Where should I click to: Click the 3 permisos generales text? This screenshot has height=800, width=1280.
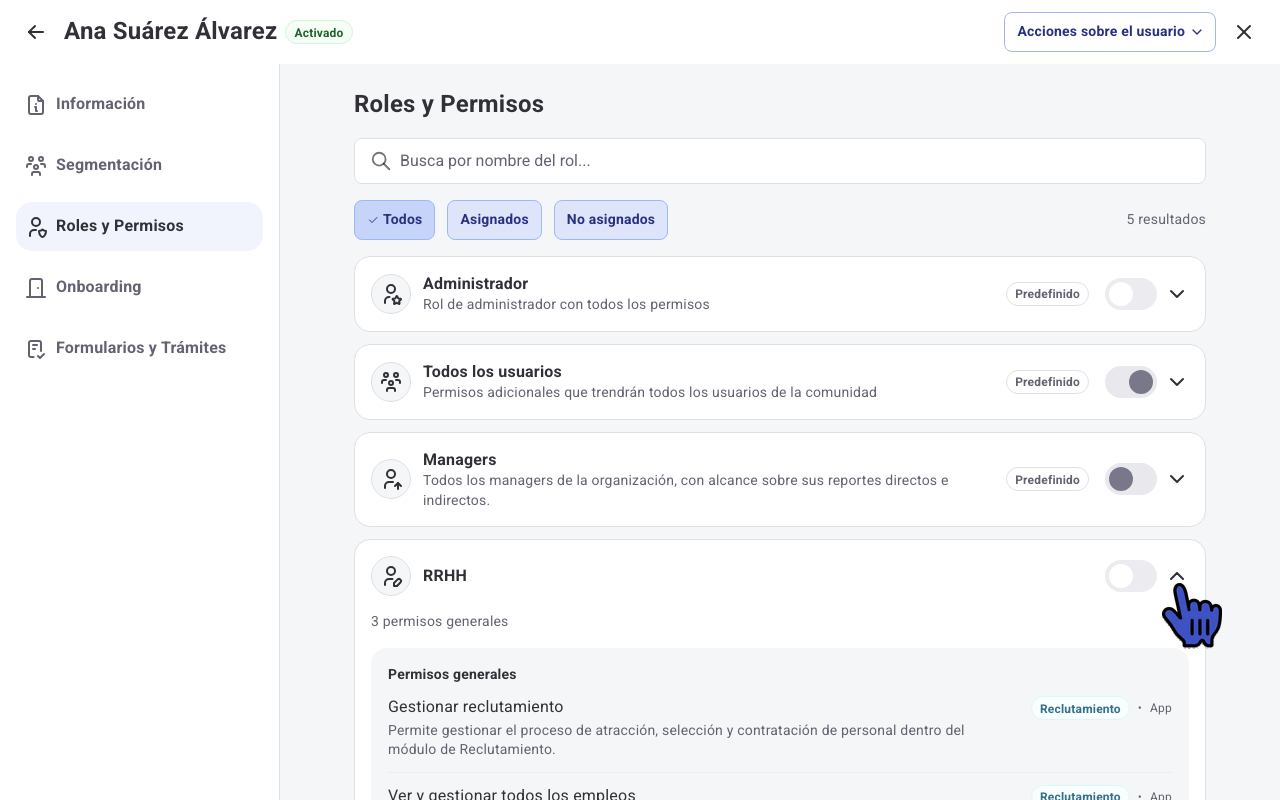[x=439, y=622]
